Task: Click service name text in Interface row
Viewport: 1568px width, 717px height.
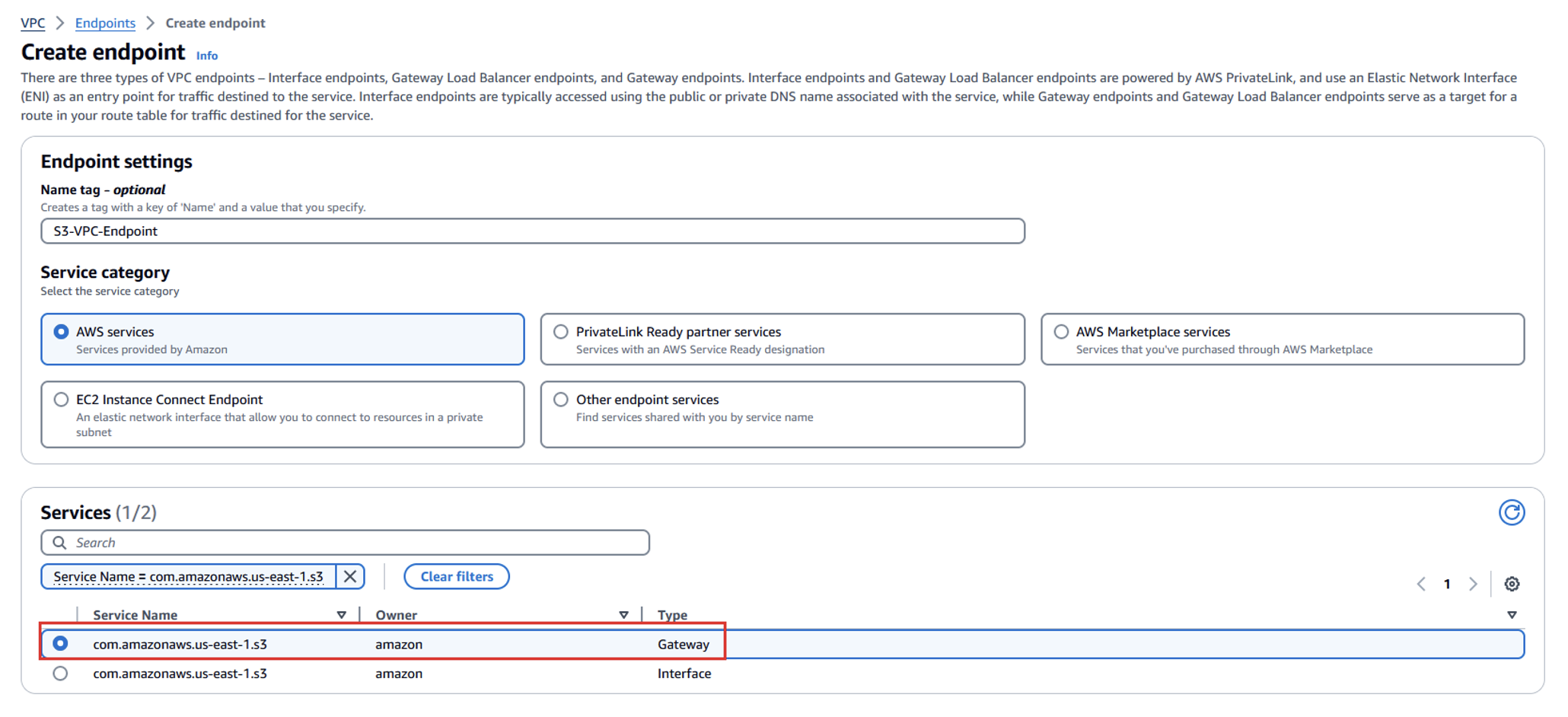Action: coord(180,674)
